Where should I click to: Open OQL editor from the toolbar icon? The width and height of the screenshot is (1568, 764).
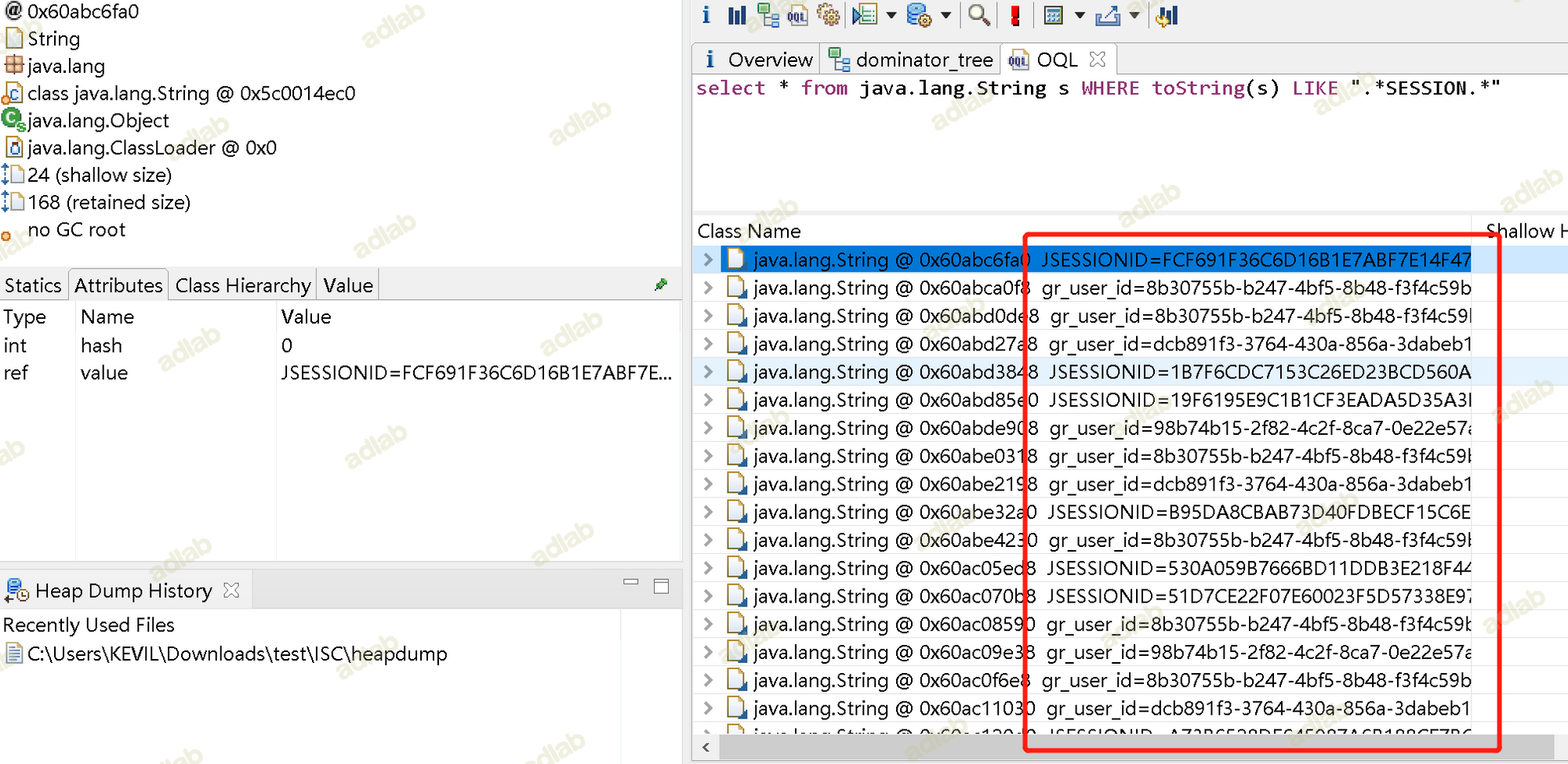[x=797, y=15]
